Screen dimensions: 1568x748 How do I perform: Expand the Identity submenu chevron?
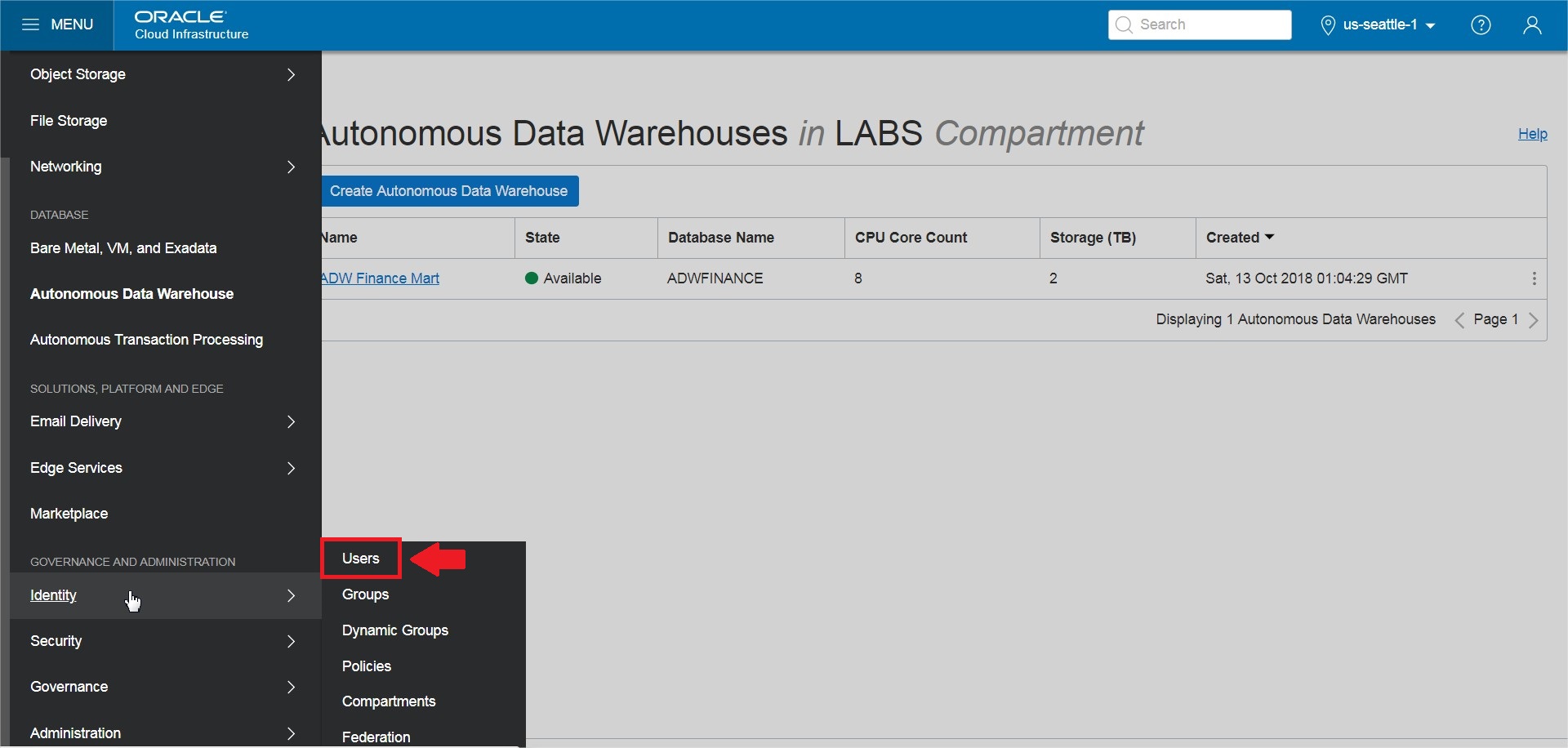(x=291, y=595)
